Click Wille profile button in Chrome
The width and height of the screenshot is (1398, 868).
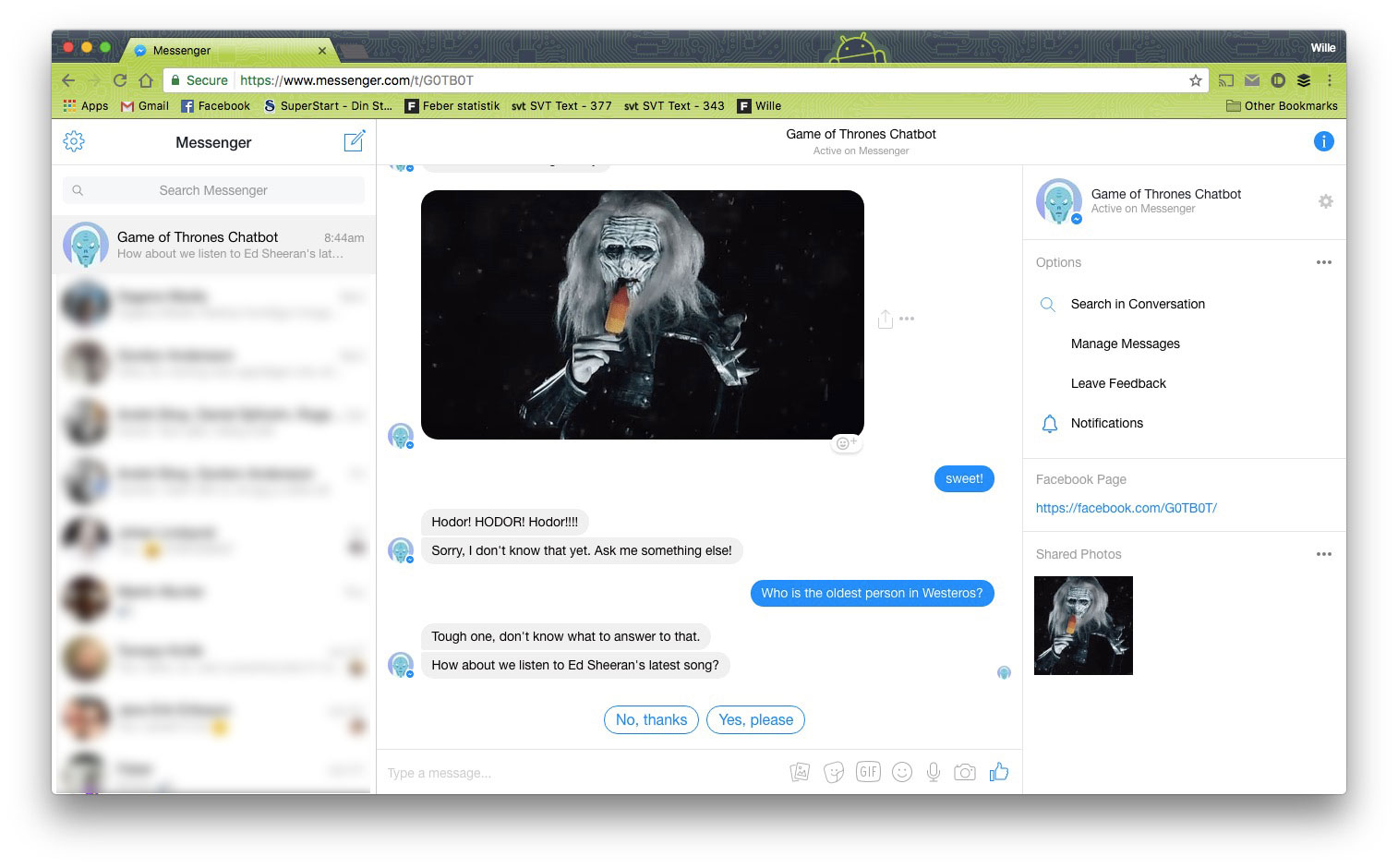[1322, 48]
